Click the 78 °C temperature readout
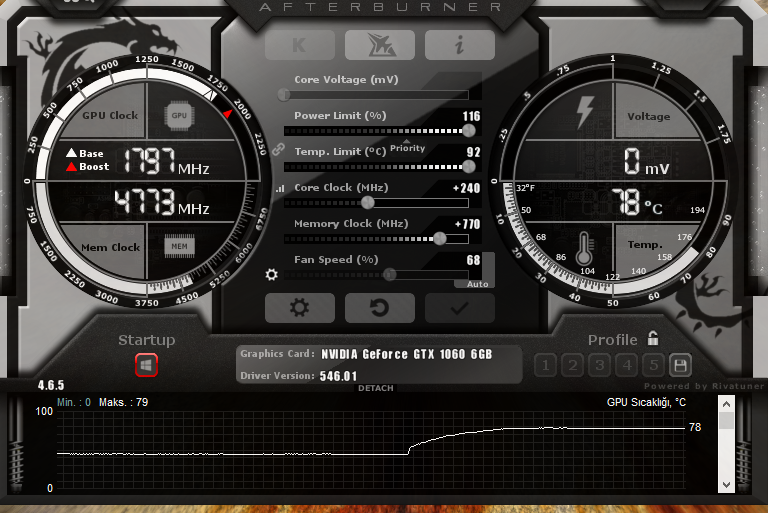Screen dimensions: 768x513 [x=637, y=202]
